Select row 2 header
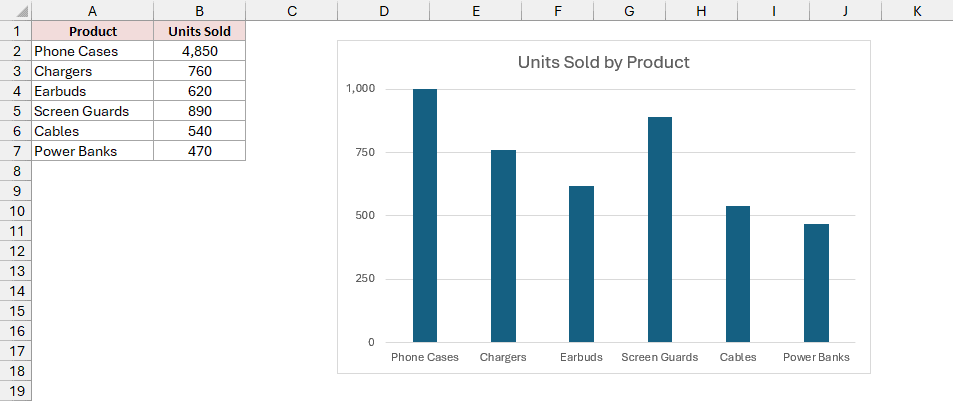This screenshot has height=401, width=953. tap(16, 51)
